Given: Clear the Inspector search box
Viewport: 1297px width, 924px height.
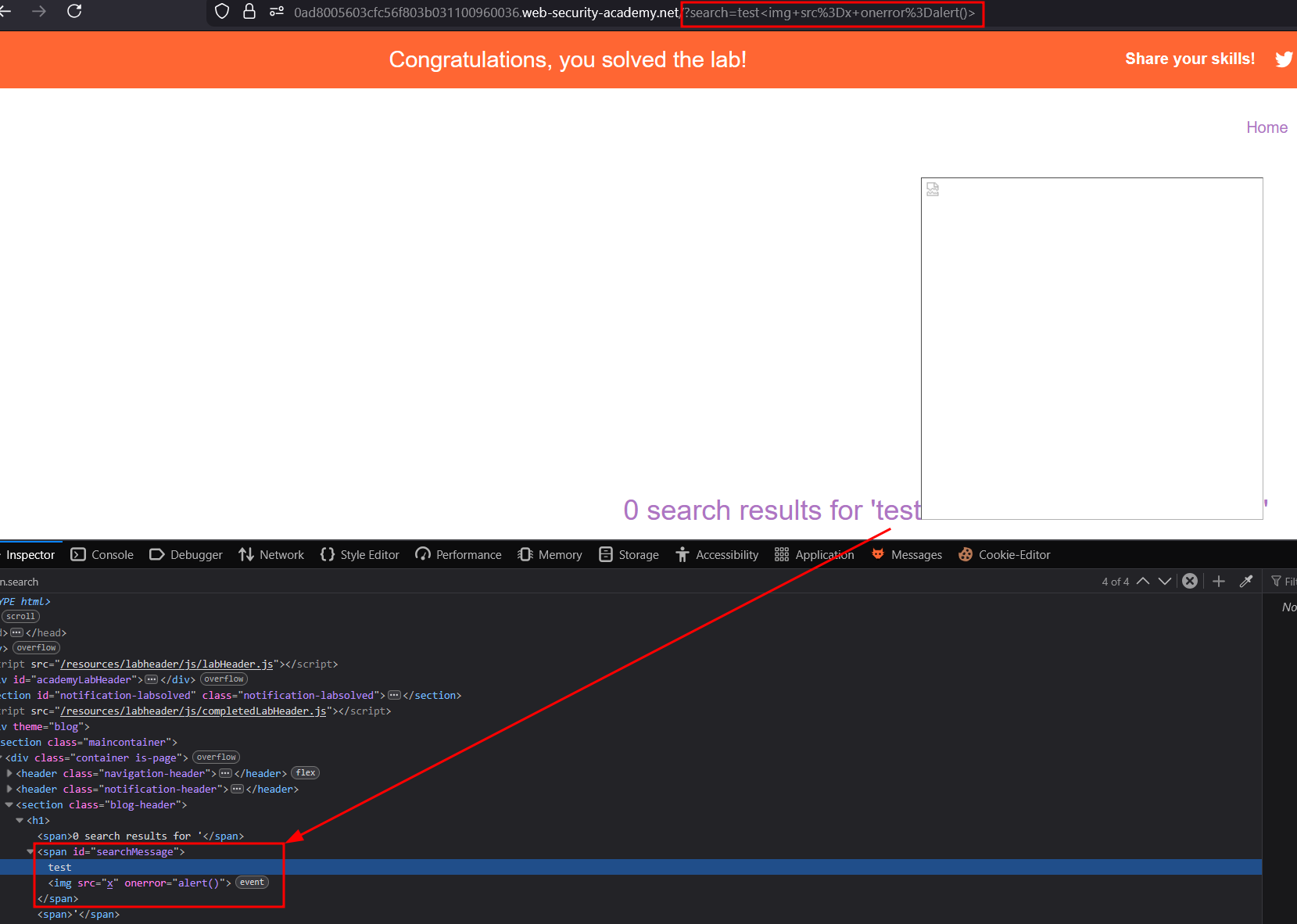Looking at the screenshot, I should pos(1190,581).
